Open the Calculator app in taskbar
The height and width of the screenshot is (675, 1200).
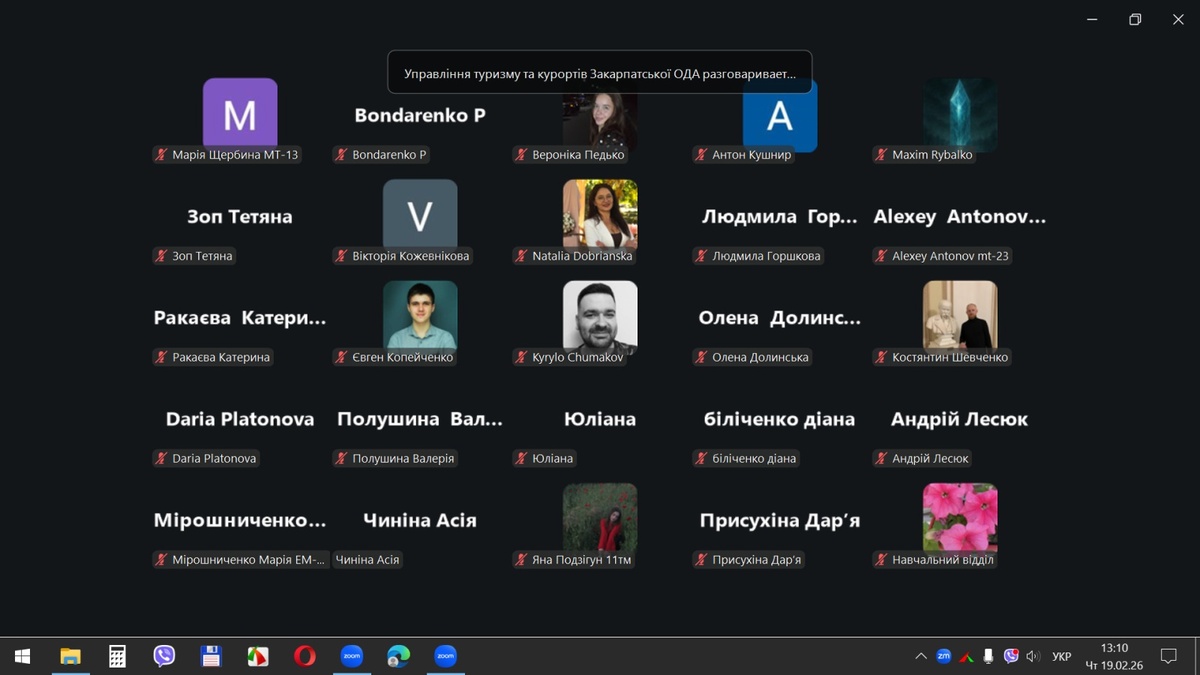[117, 656]
